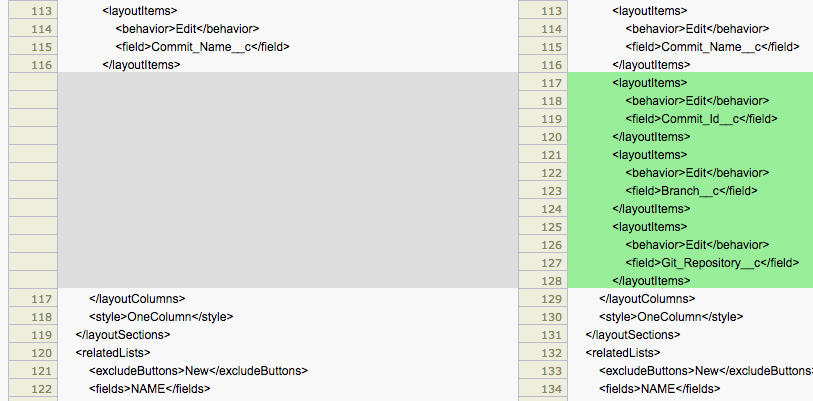Click green <behavior>Edit</behavior> on line 122
Screen dimensions: 813x401
pyautogui.click(x=697, y=173)
